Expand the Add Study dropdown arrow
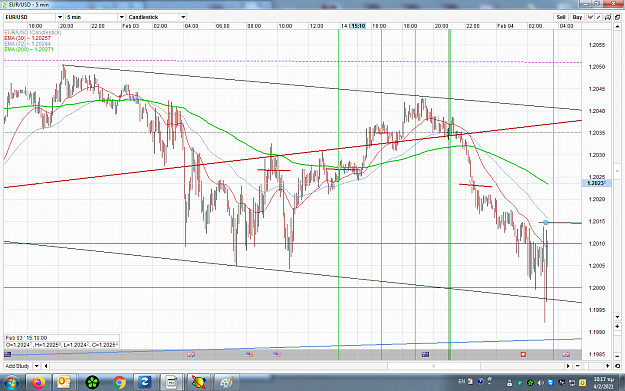The width and height of the screenshot is (625, 391). (x=36, y=366)
